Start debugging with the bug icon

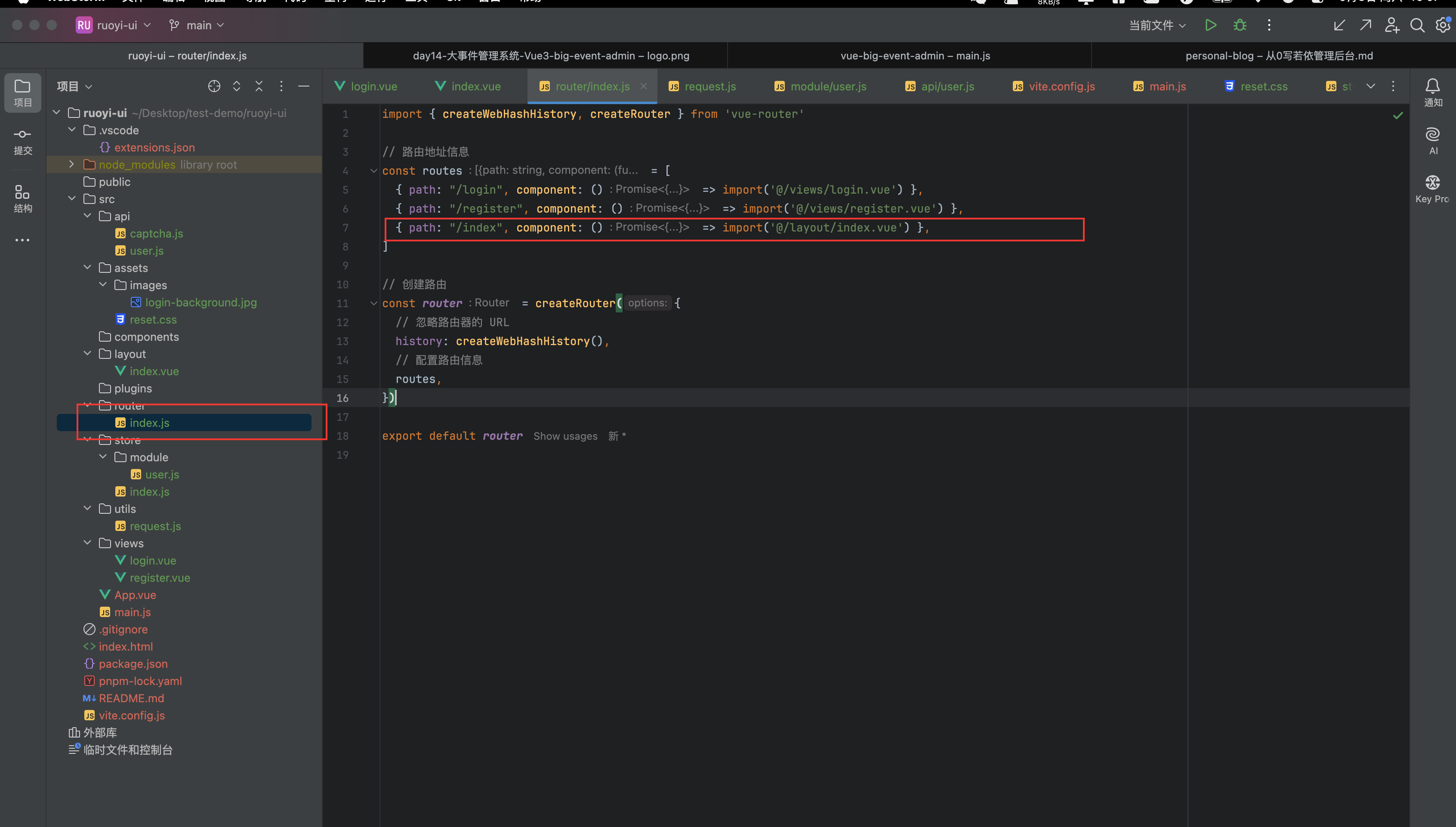click(x=1240, y=25)
